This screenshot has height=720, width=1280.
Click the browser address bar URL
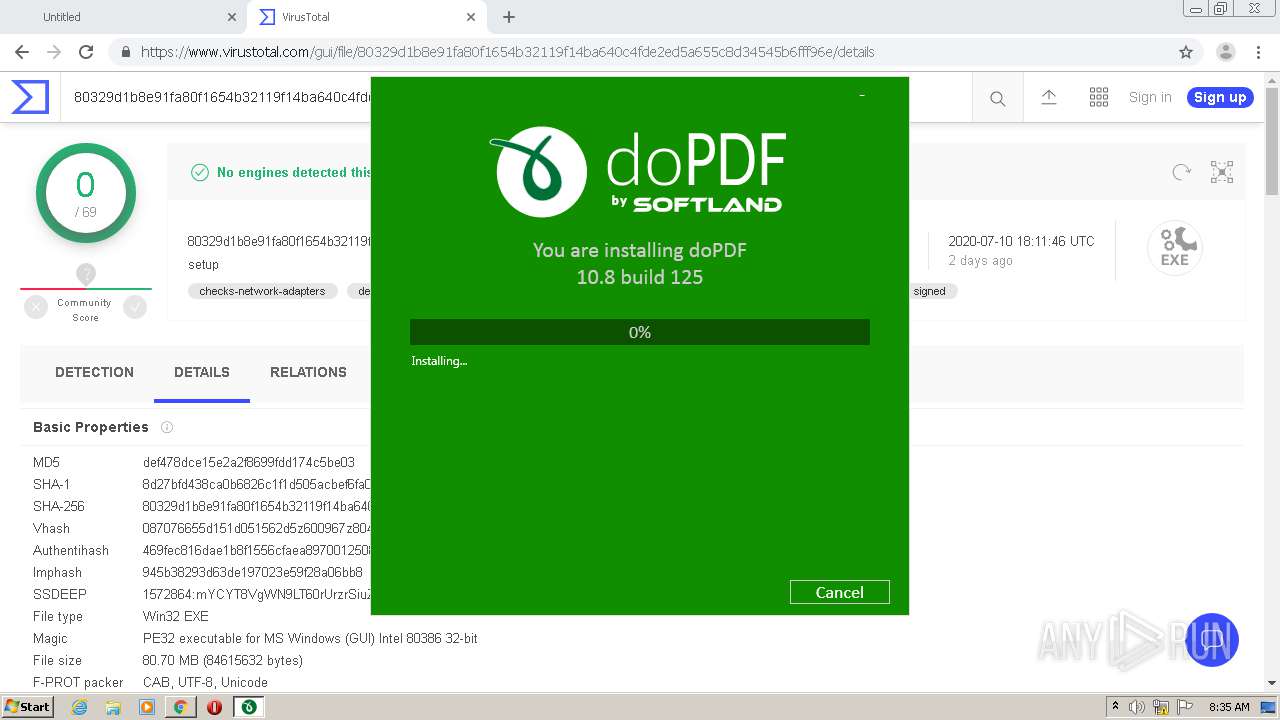pyautogui.click(x=508, y=52)
